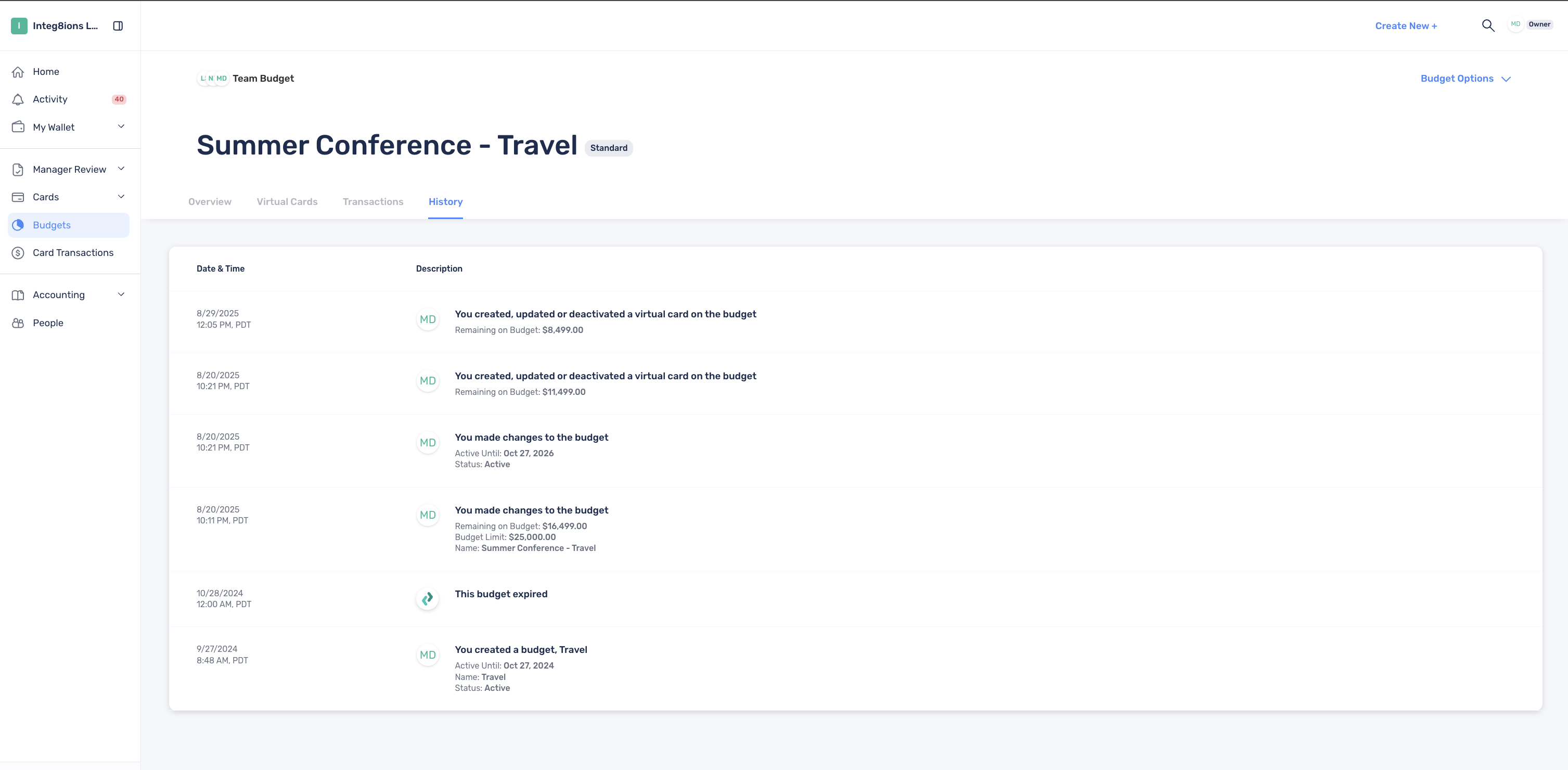Click the Activity count badge 40
This screenshot has height=770, width=1568.
pyautogui.click(x=119, y=99)
